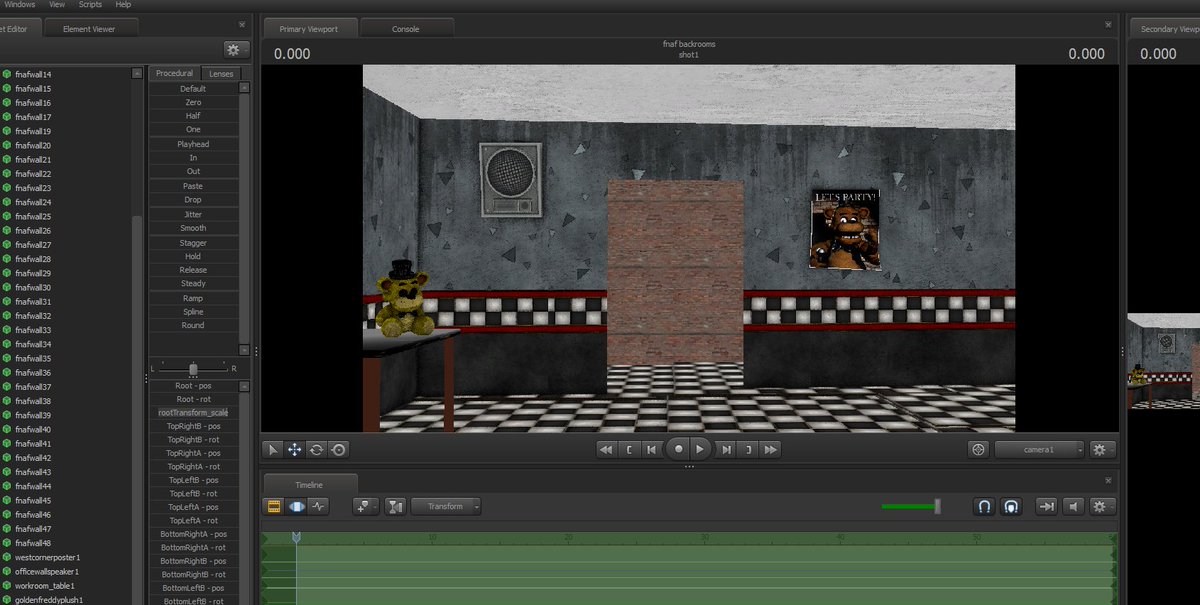Select the Procedural tab
The height and width of the screenshot is (605, 1200).
tap(175, 73)
